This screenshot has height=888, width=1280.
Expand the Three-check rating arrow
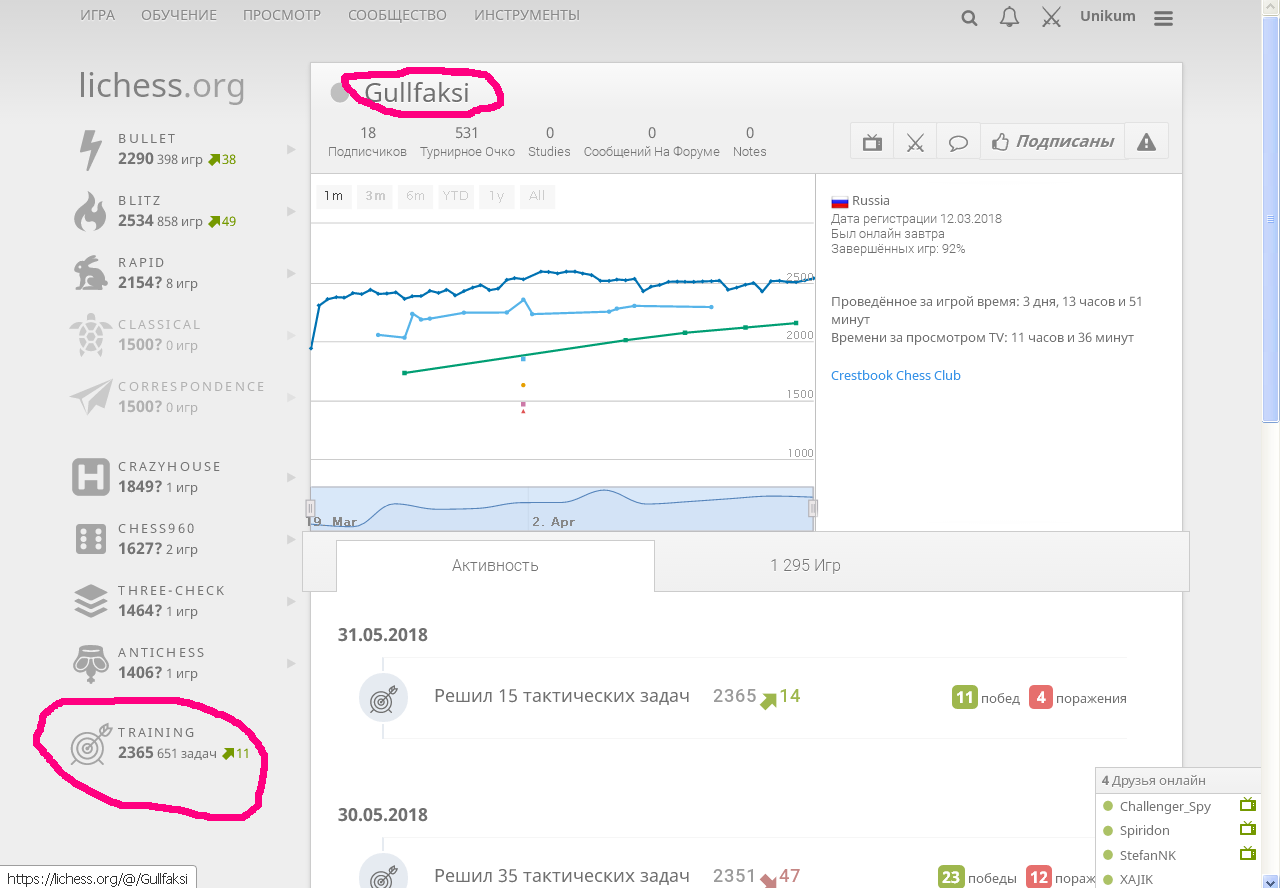coord(291,602)
